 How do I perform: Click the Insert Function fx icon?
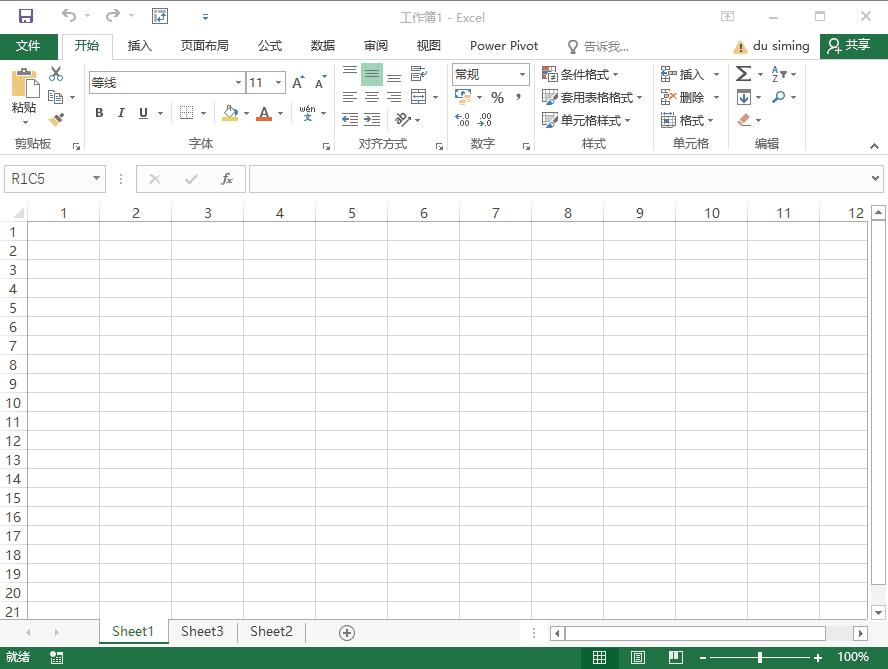(x=227, y=179)
